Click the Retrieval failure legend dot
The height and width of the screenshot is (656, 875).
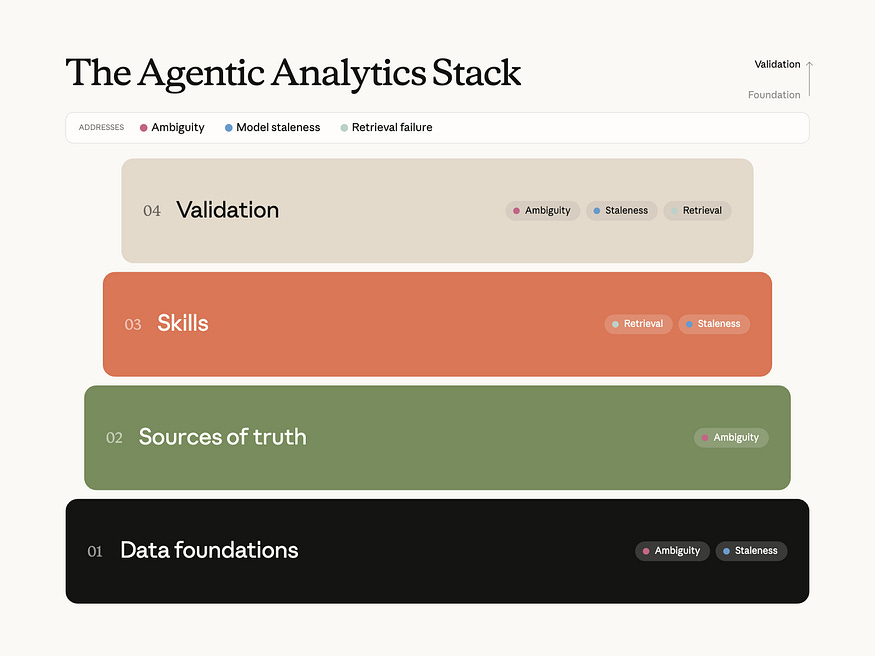point(344,128)
